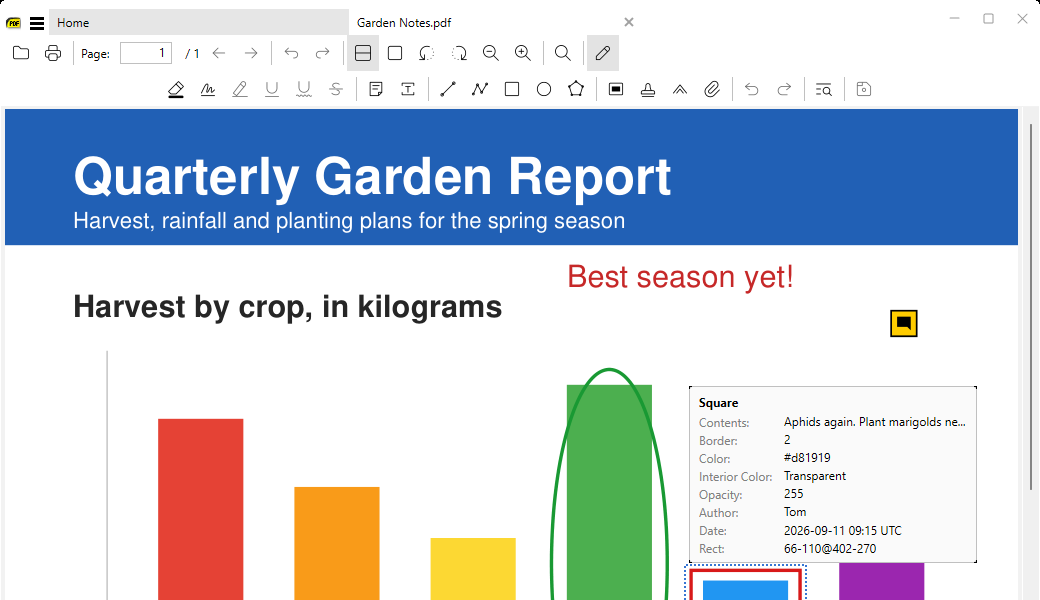Choose the polyline drawing tool
The height and width of the screenshot is (600, 1040).
480,90
